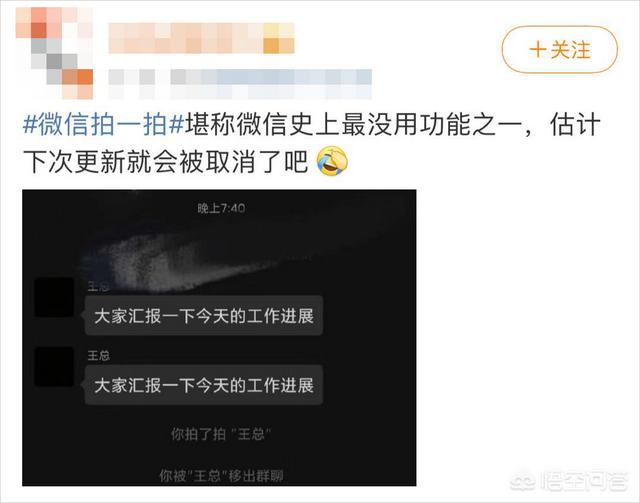Select the second 大家汇报一下今天的工作进展 bubble
The image size is (640, 503).
tap(204, 385)
